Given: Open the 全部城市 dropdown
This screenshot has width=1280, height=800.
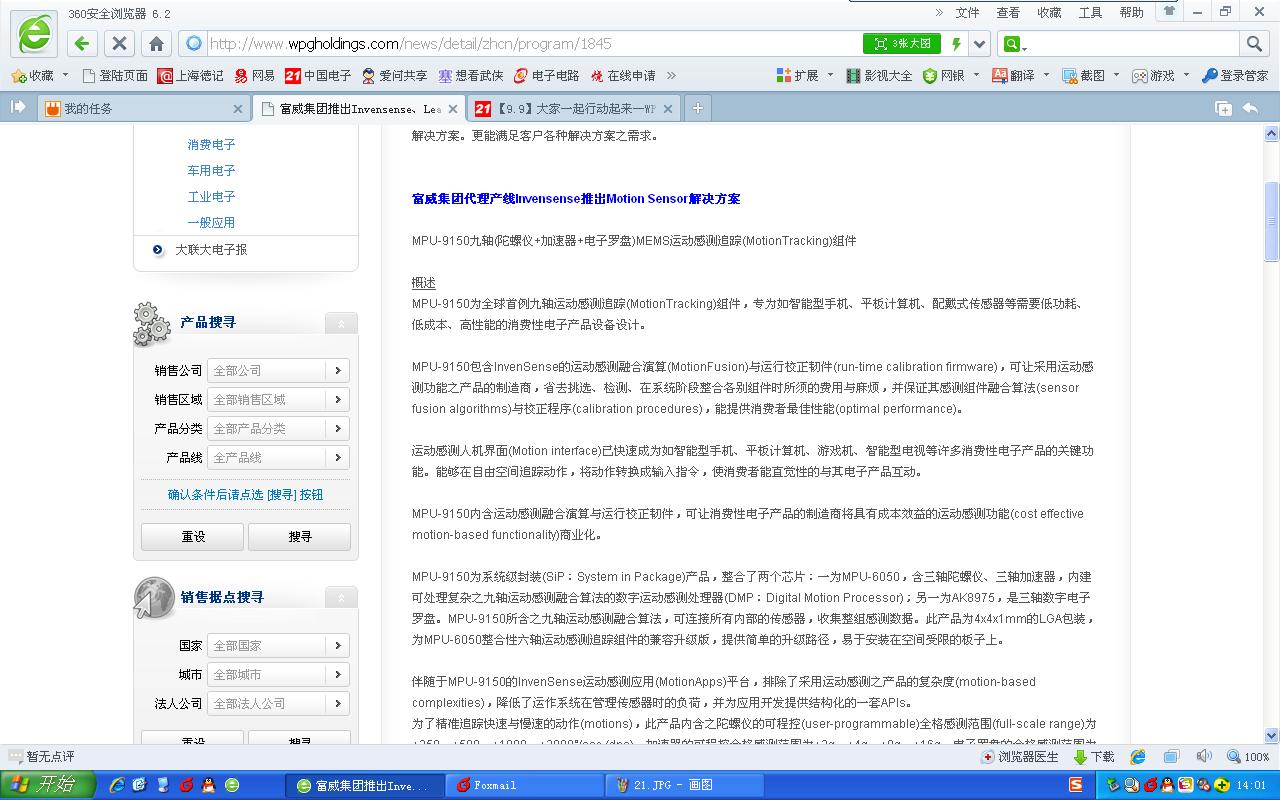Looking at the screenshot, I should [278, 674].
